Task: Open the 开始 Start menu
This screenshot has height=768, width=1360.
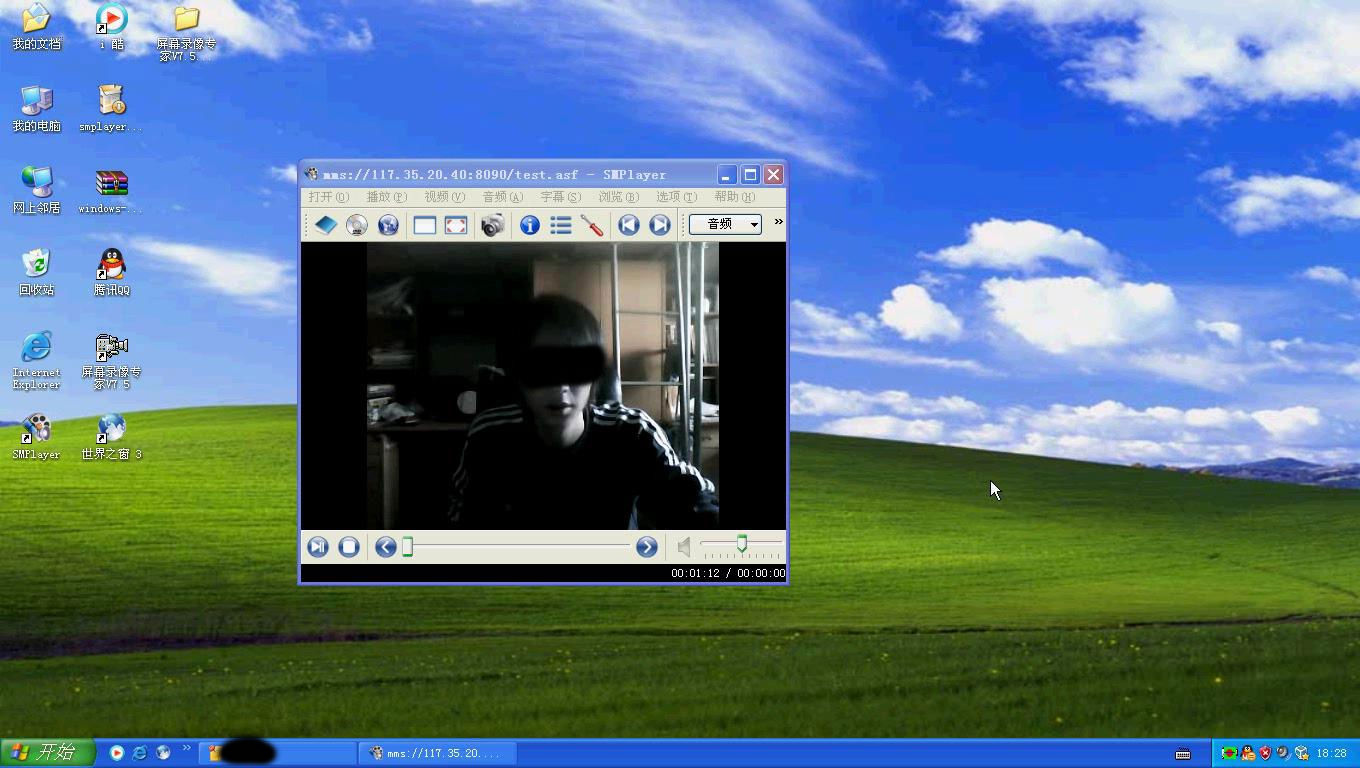Action: coord(47,753)
